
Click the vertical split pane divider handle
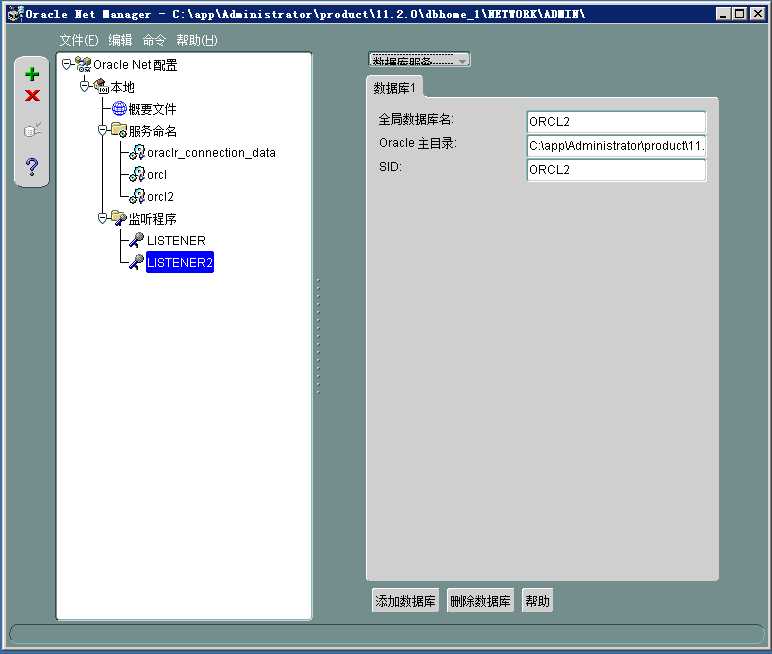pos(318,336)
